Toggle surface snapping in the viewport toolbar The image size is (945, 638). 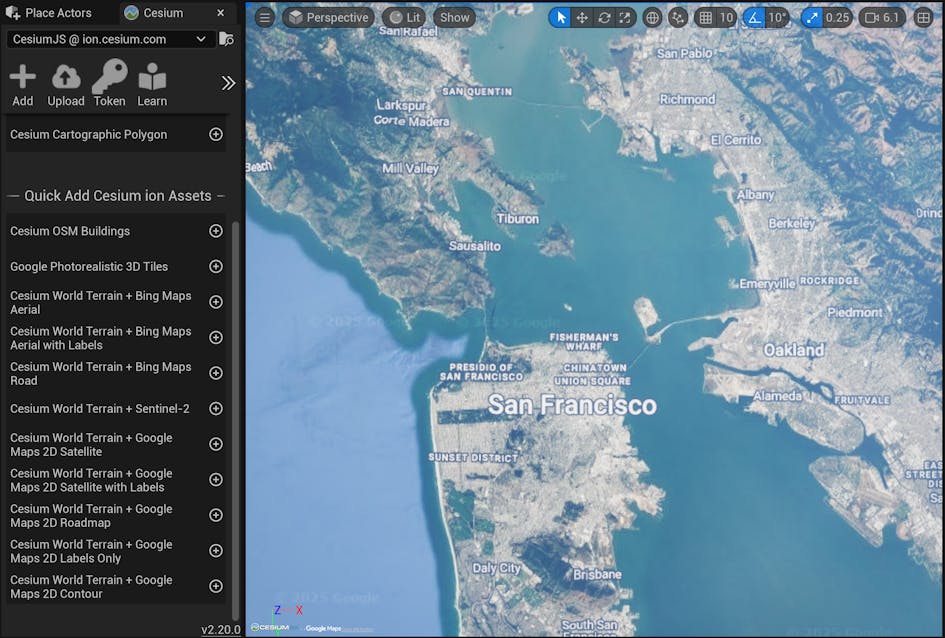pos(679,17)
